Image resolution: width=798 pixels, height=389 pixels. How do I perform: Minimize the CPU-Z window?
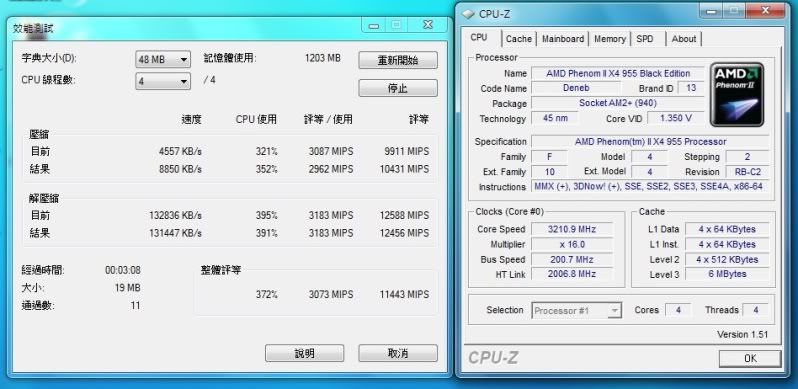tap(711, 11)
